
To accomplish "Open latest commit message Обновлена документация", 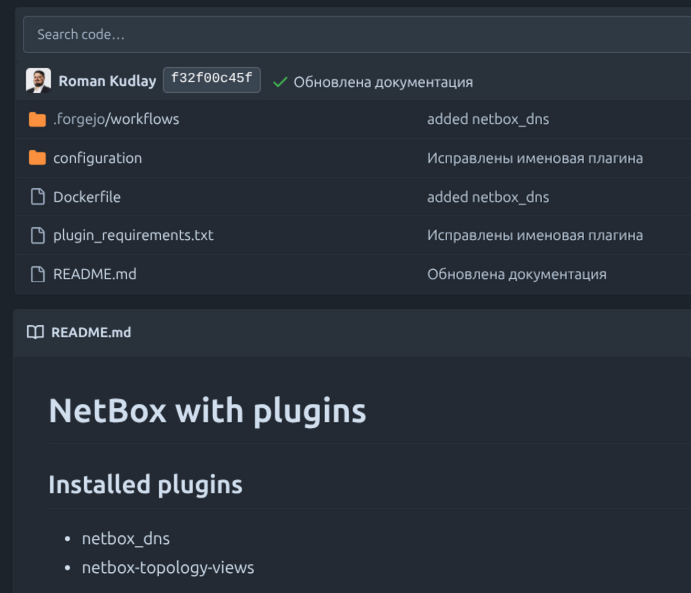I will click(382, 82).
